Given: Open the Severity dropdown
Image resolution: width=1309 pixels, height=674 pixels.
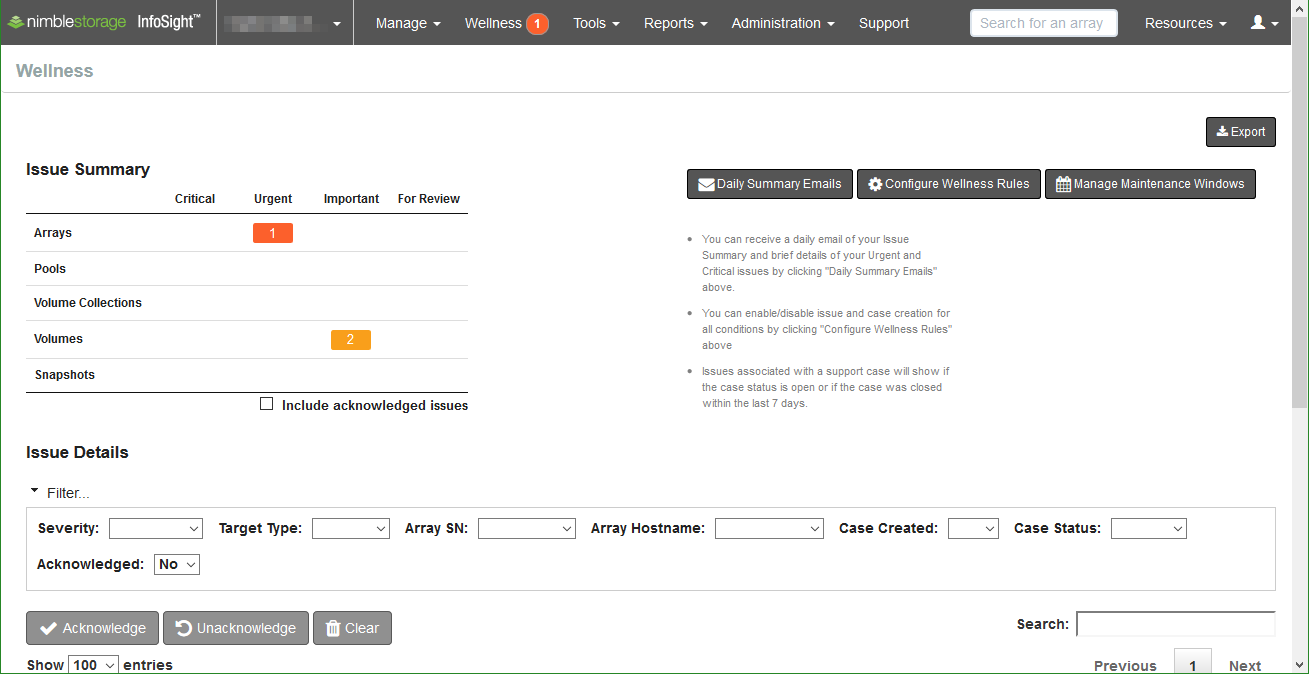Looking at the screenshot, I should tap(156, 528).
